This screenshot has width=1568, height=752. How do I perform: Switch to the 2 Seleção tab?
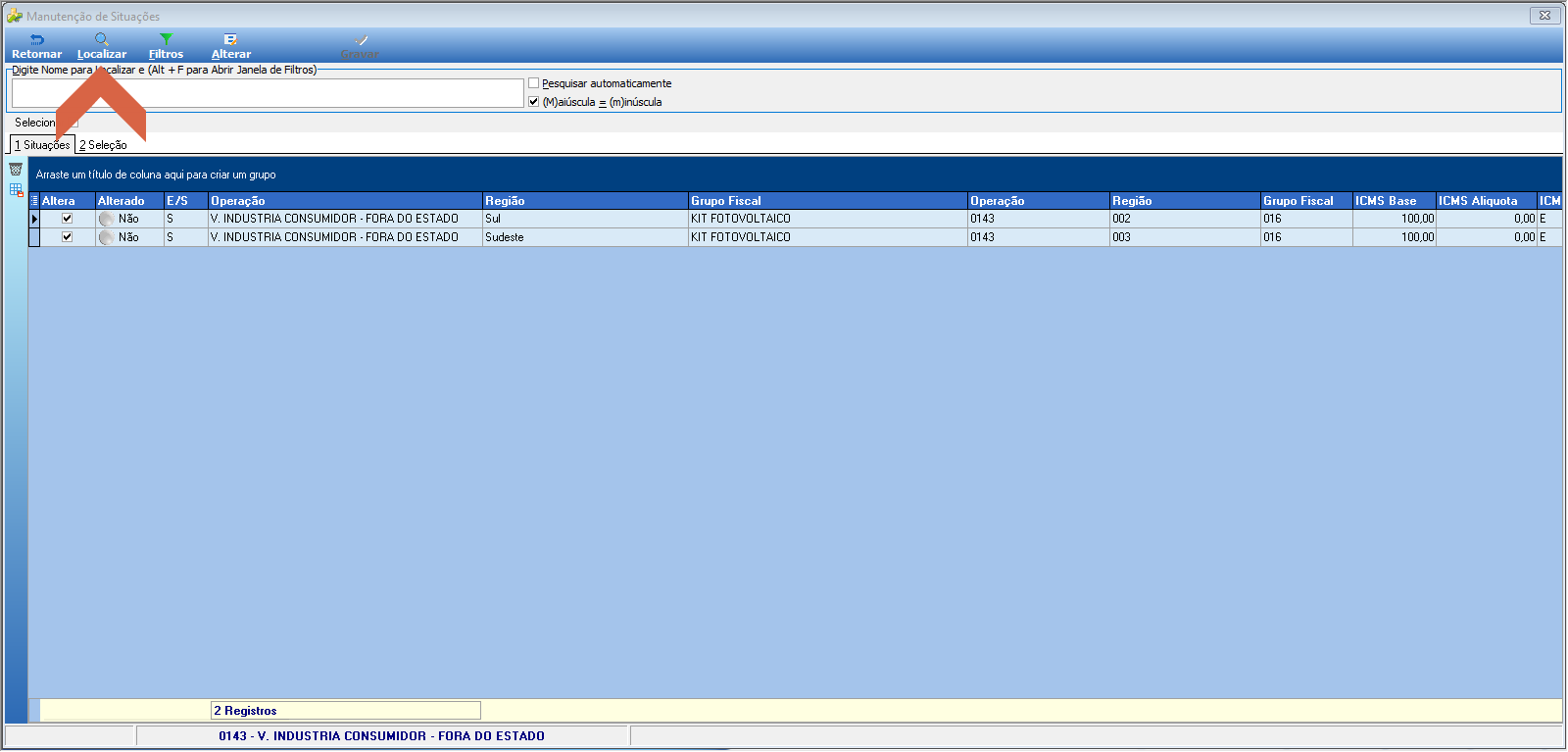coord(103,145)
